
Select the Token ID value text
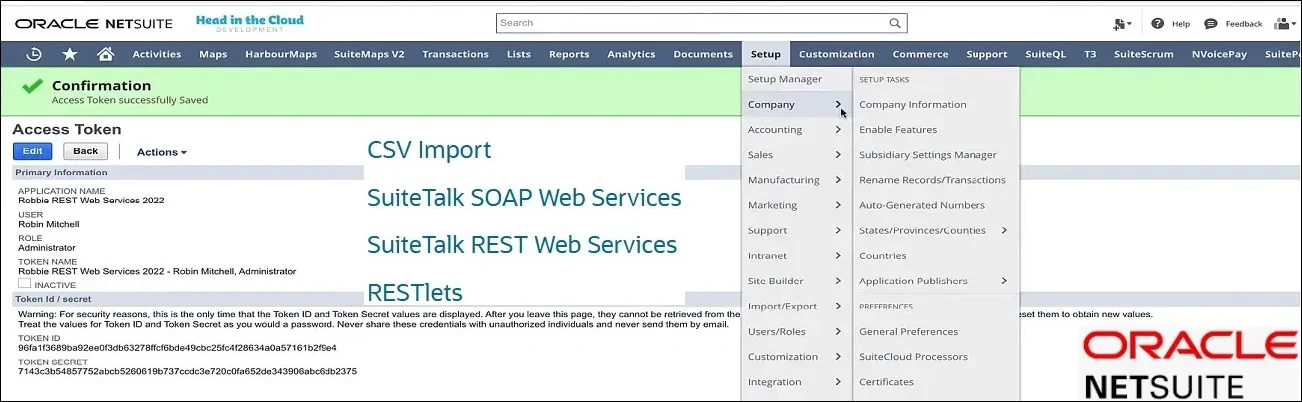[x=177, y=347]
